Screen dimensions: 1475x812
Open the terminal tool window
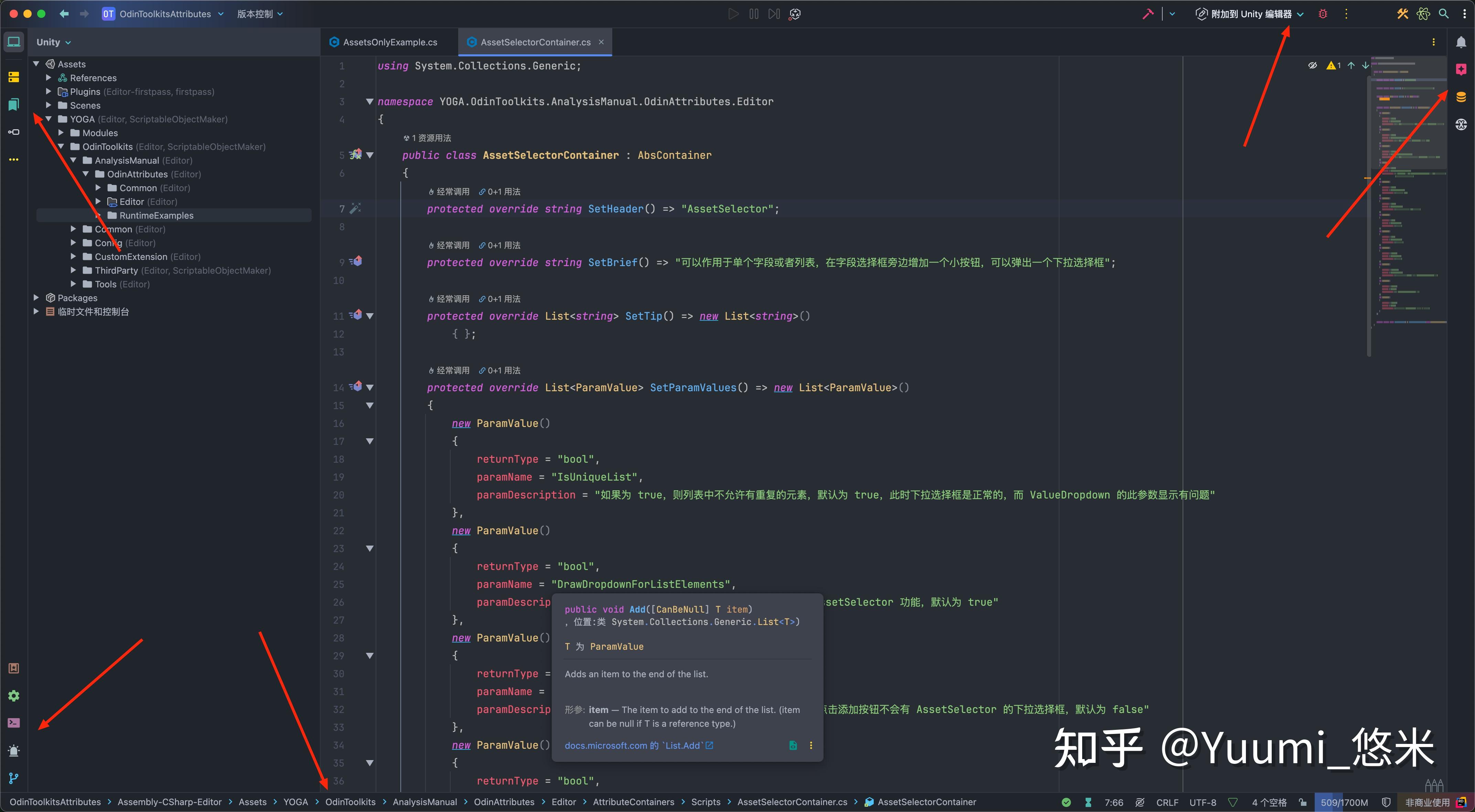(x=14, y=723)
